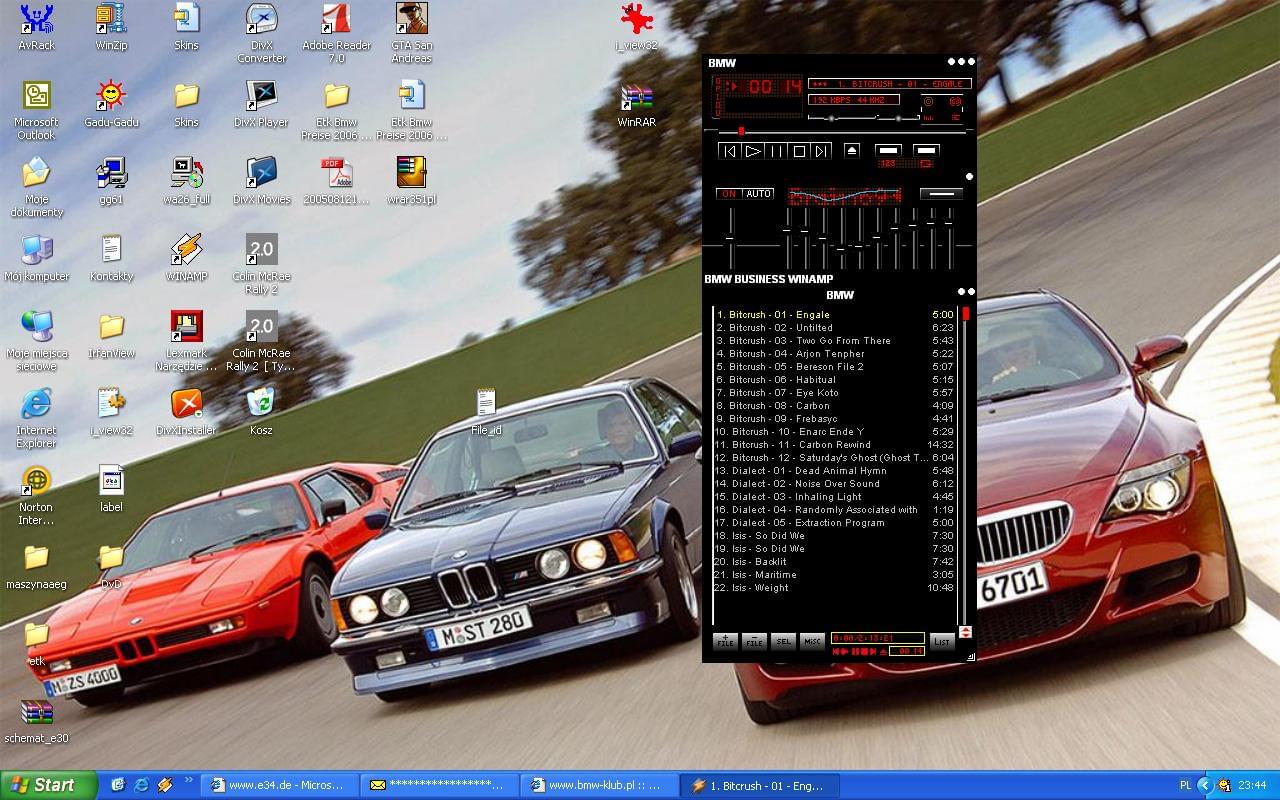This screenshot has height=800, width=1280.
Task: Adjust the Winamp balance slider
Action: pyautogui.click(x=898, y=118)
